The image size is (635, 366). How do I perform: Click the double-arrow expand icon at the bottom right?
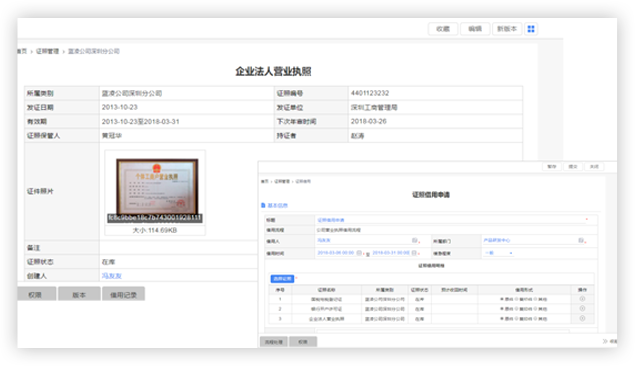click(x=605, y=341)
